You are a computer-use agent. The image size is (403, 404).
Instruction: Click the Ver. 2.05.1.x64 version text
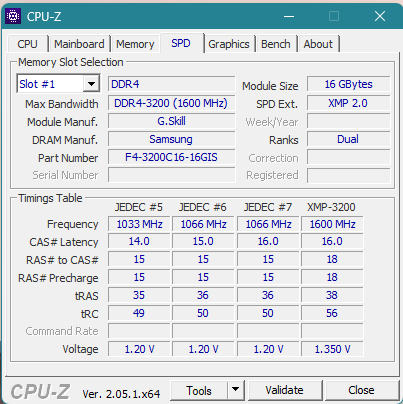pos(121,394)
